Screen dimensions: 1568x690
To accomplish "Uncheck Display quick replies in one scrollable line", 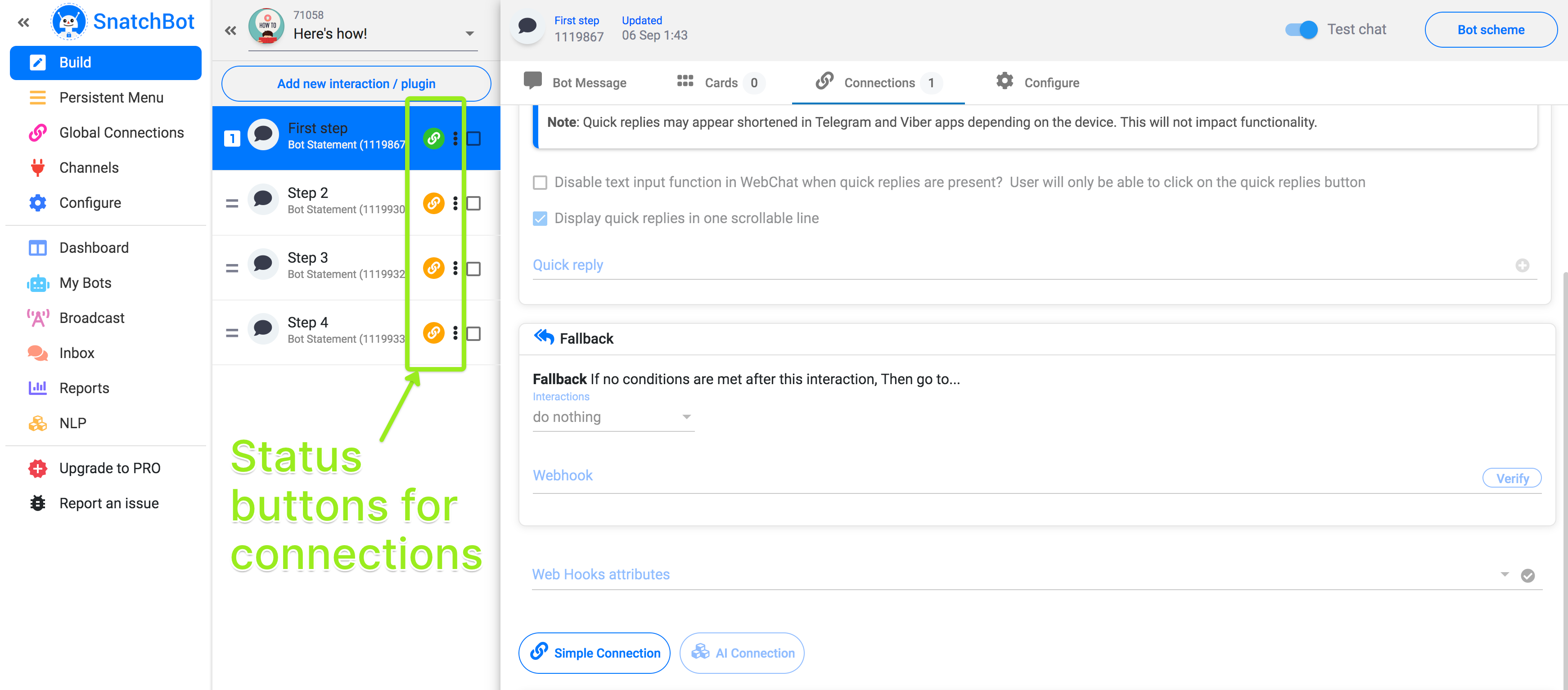I will 540,219.
